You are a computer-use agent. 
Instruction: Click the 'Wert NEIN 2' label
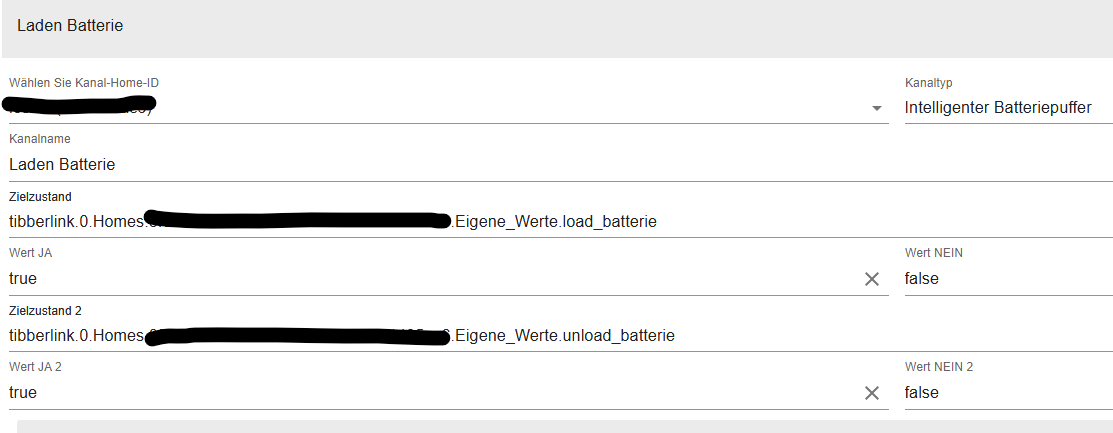pos(939,367)
